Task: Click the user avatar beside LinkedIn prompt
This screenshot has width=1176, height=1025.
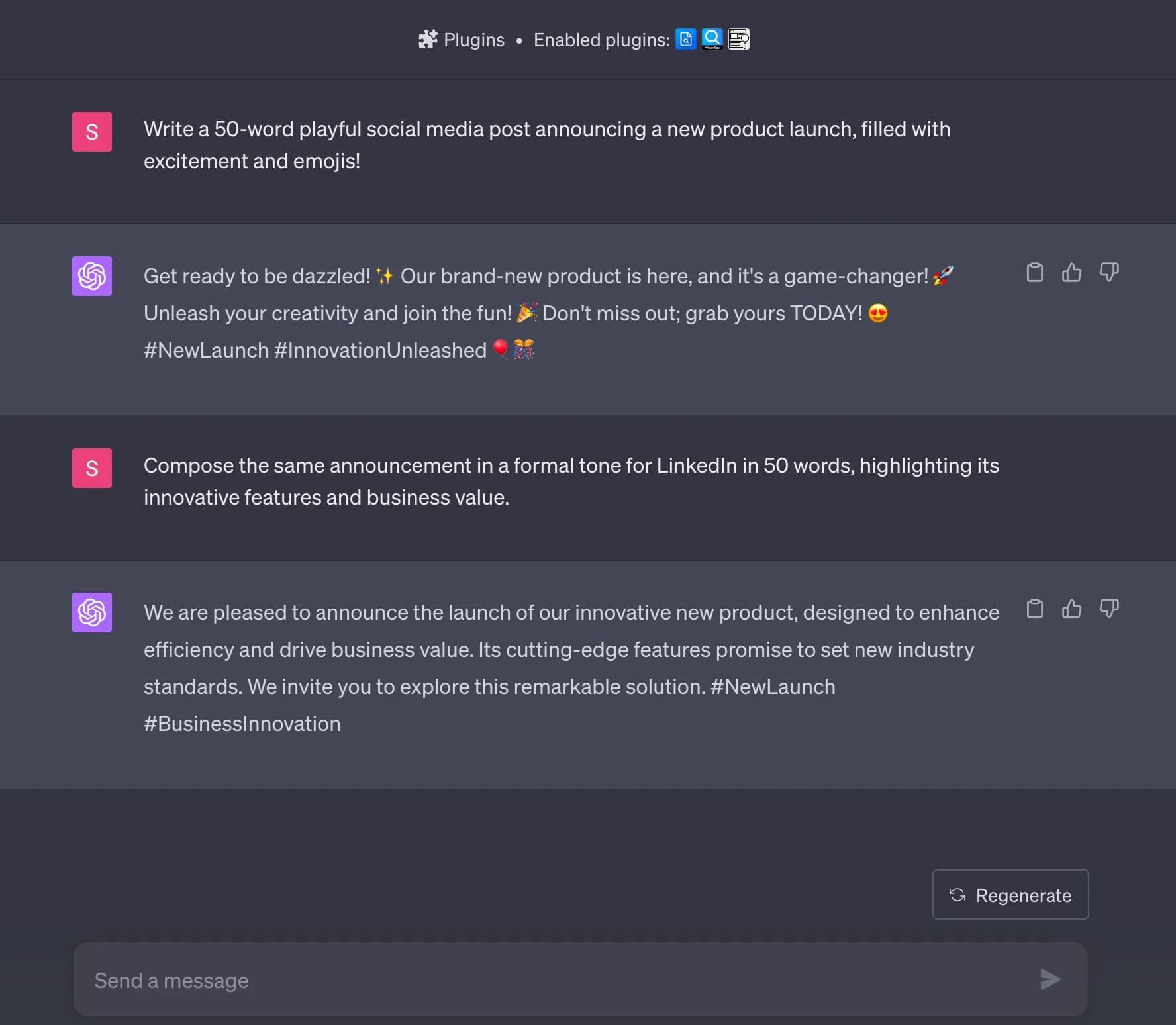Action: coord(92,468)
